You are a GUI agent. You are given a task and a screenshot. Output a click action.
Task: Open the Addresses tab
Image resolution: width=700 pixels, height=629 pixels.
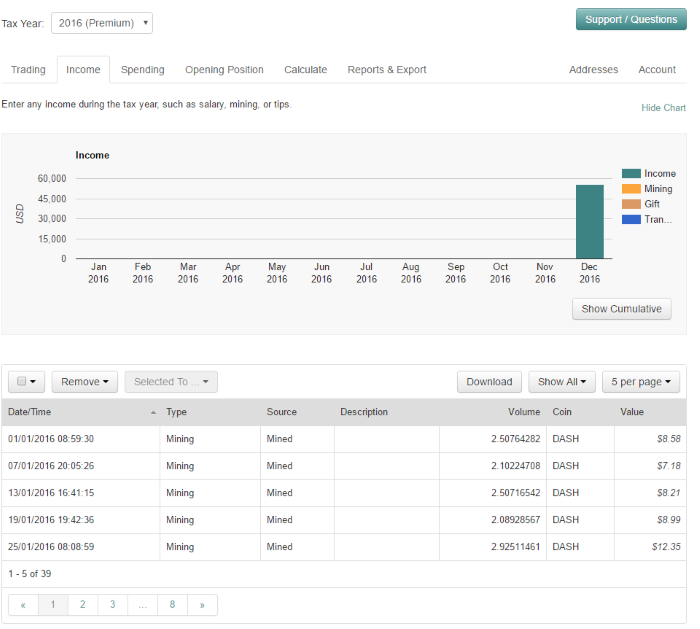pos(593,70)
